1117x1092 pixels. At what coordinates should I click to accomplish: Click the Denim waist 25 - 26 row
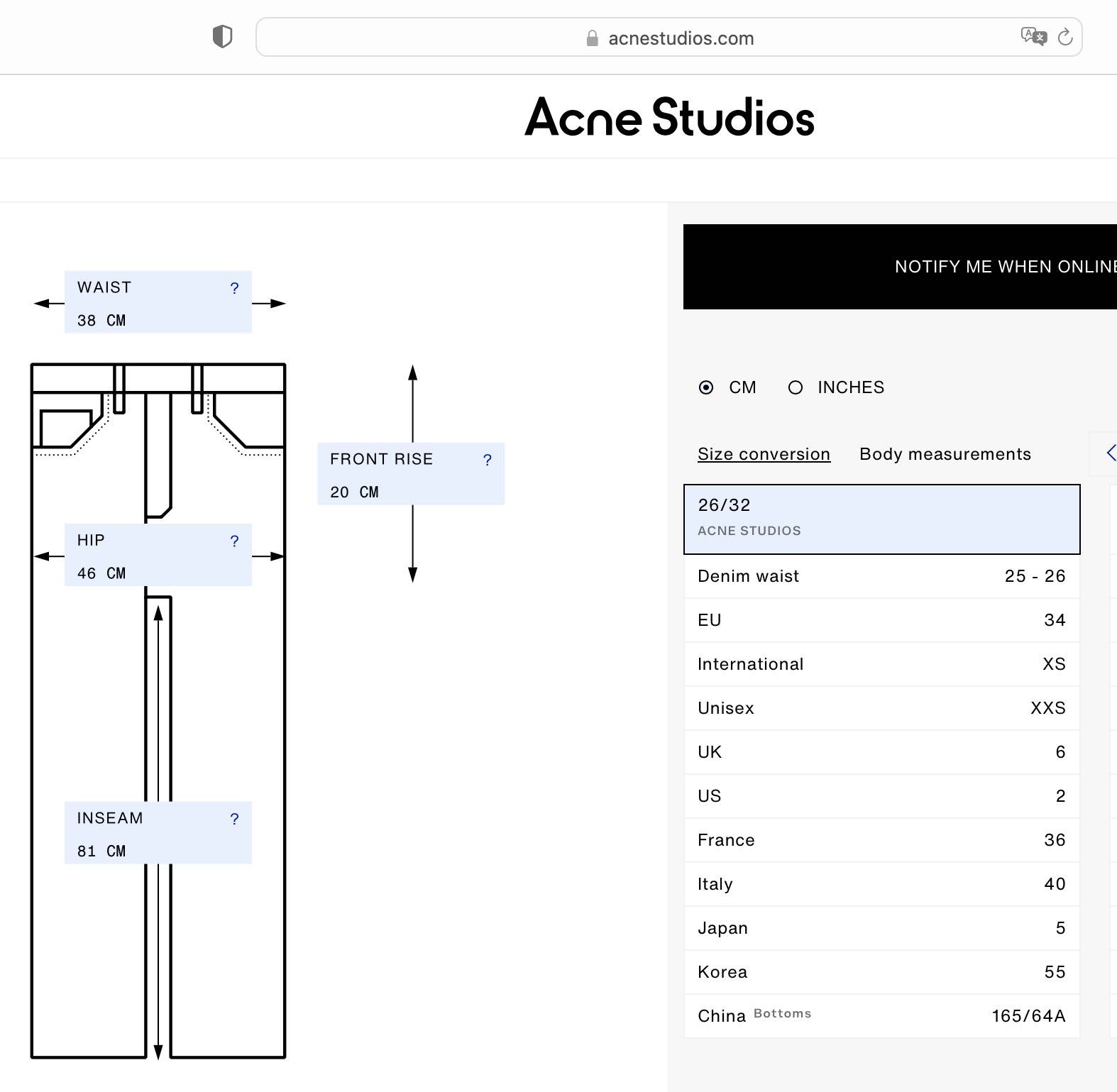tap(881, 576)
